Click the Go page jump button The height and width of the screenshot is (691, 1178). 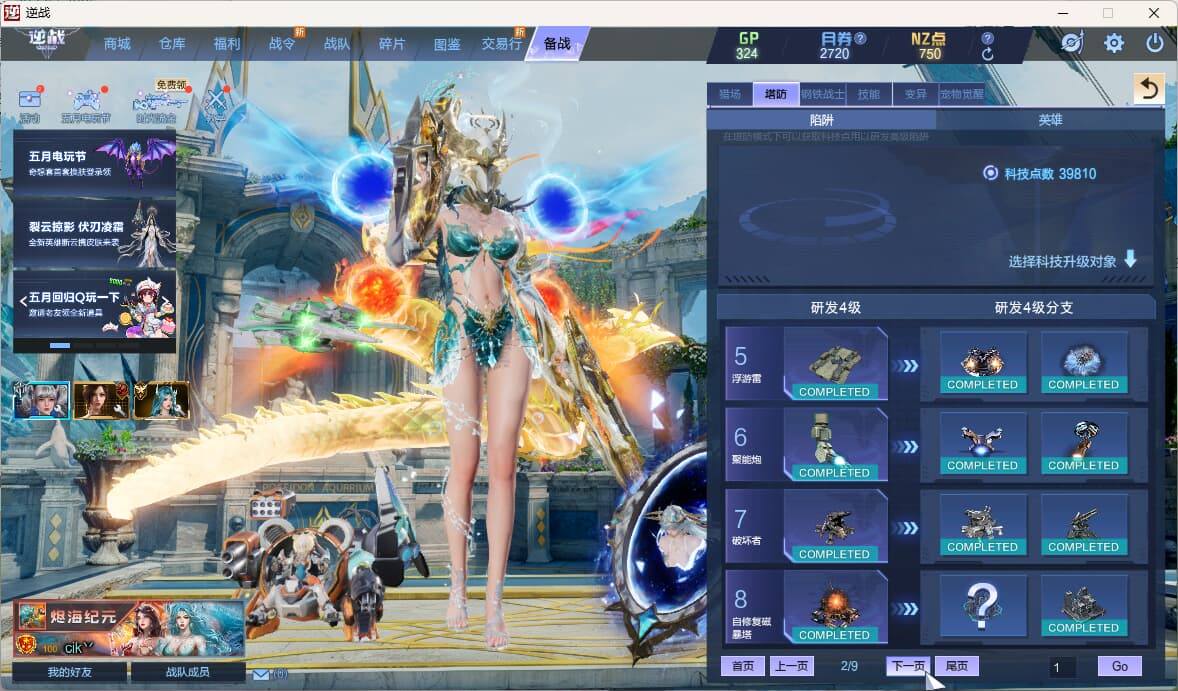click(1119, 665)
